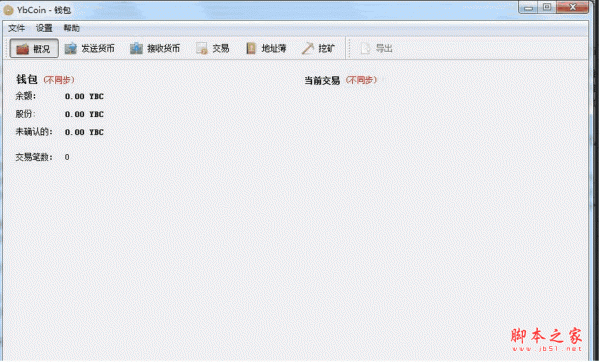Click the 当前交易 heading
The height and width of the screenshot is (362, 600).
click(322, 80)
